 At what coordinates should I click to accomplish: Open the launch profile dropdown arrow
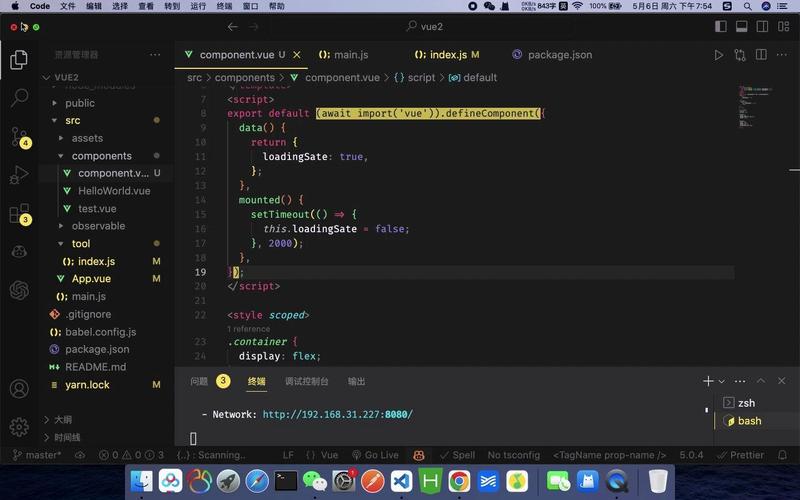pos(722,382)
